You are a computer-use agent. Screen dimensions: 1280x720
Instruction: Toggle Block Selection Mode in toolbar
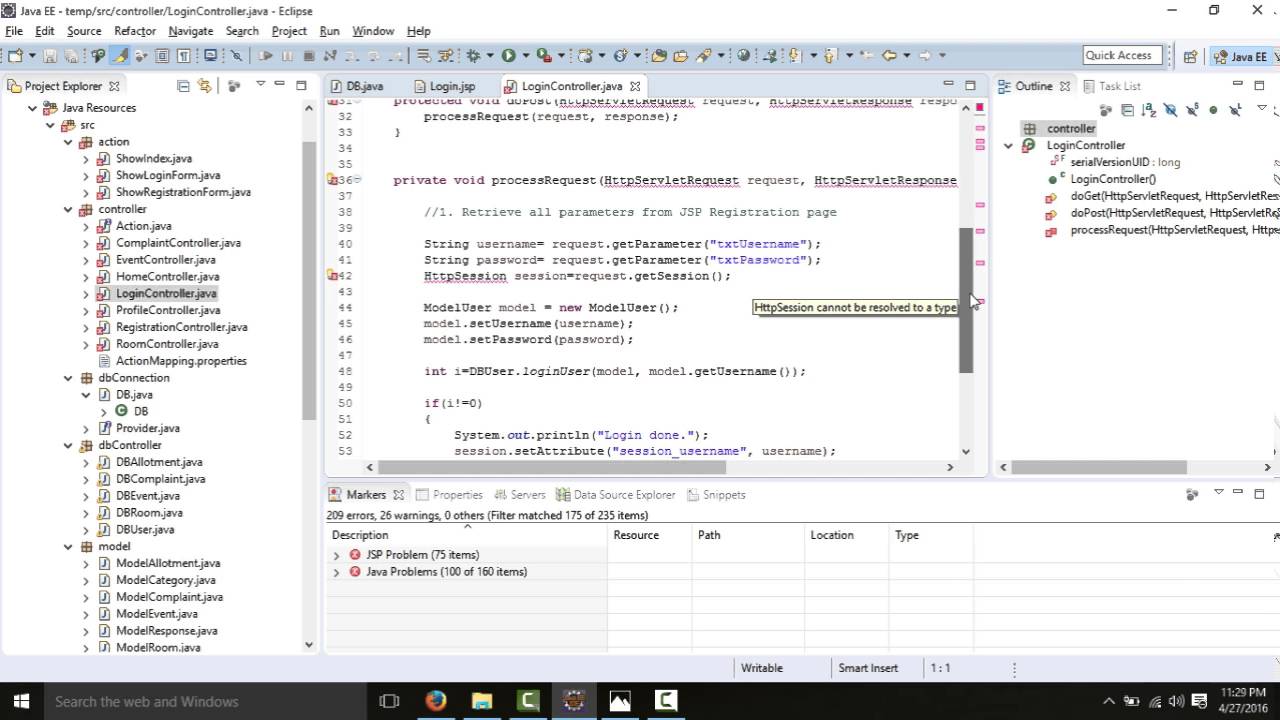click(162, 56)
